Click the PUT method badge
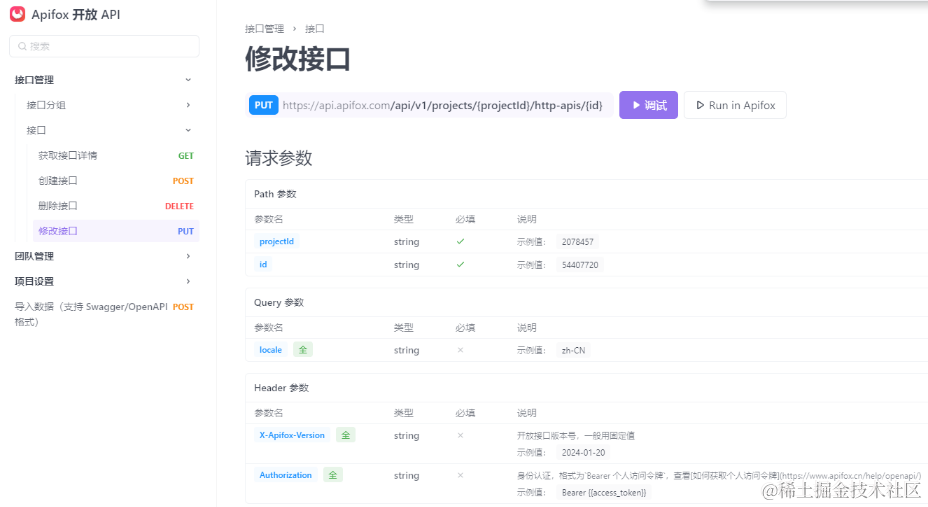This screenshot has height=507, width=928. click(263, 105)
